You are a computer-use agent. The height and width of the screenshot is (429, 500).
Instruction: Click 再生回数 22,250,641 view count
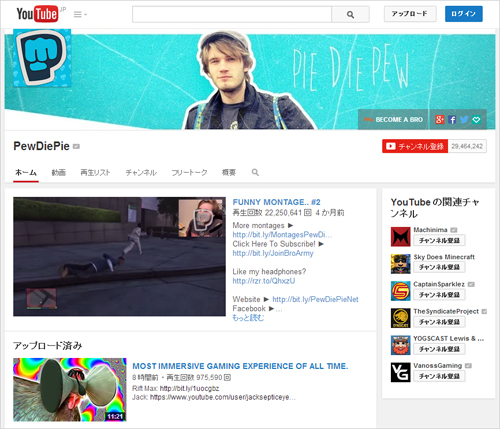pyautogui.click(x=272, y=212)
